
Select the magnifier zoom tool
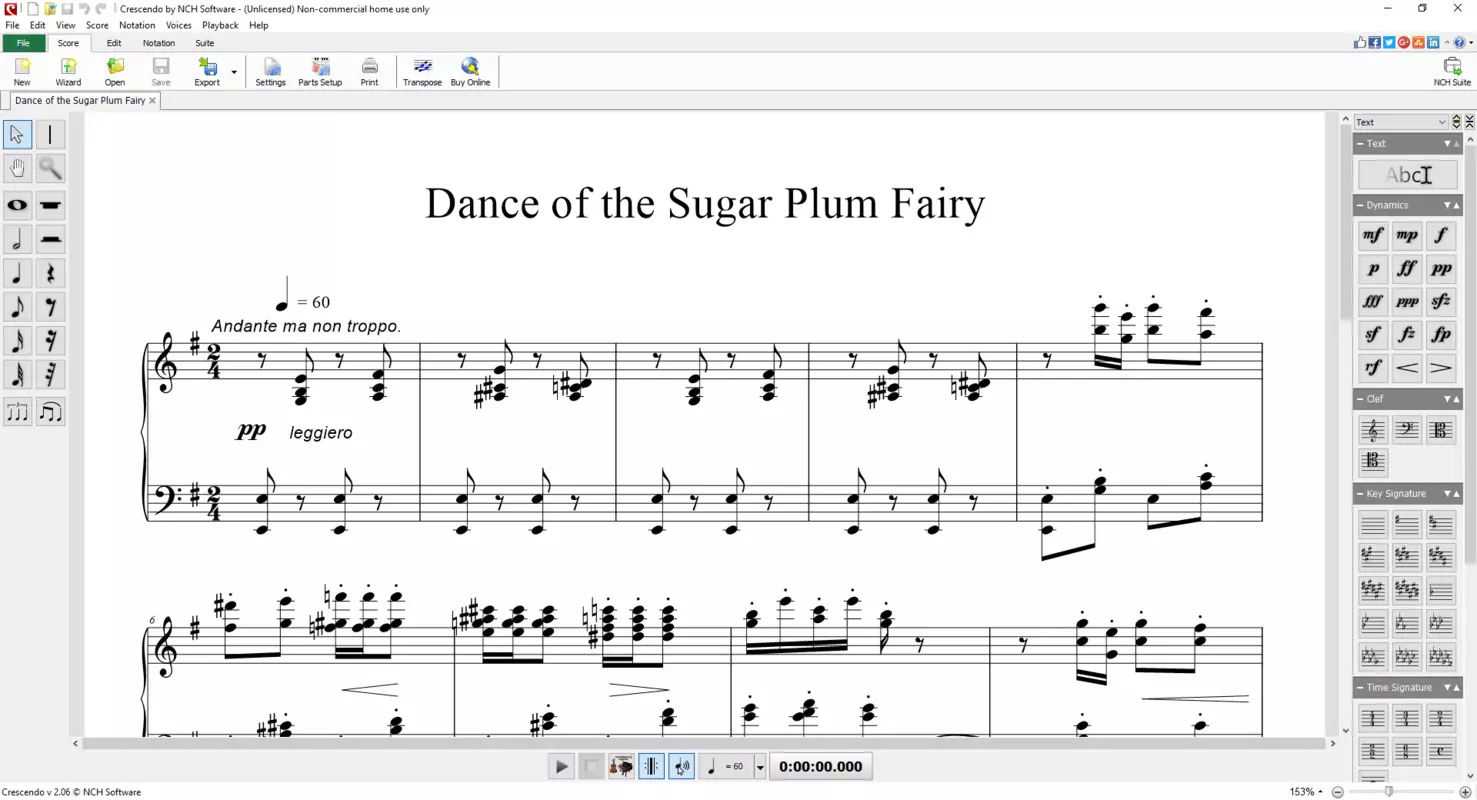(x=50, y=168)
